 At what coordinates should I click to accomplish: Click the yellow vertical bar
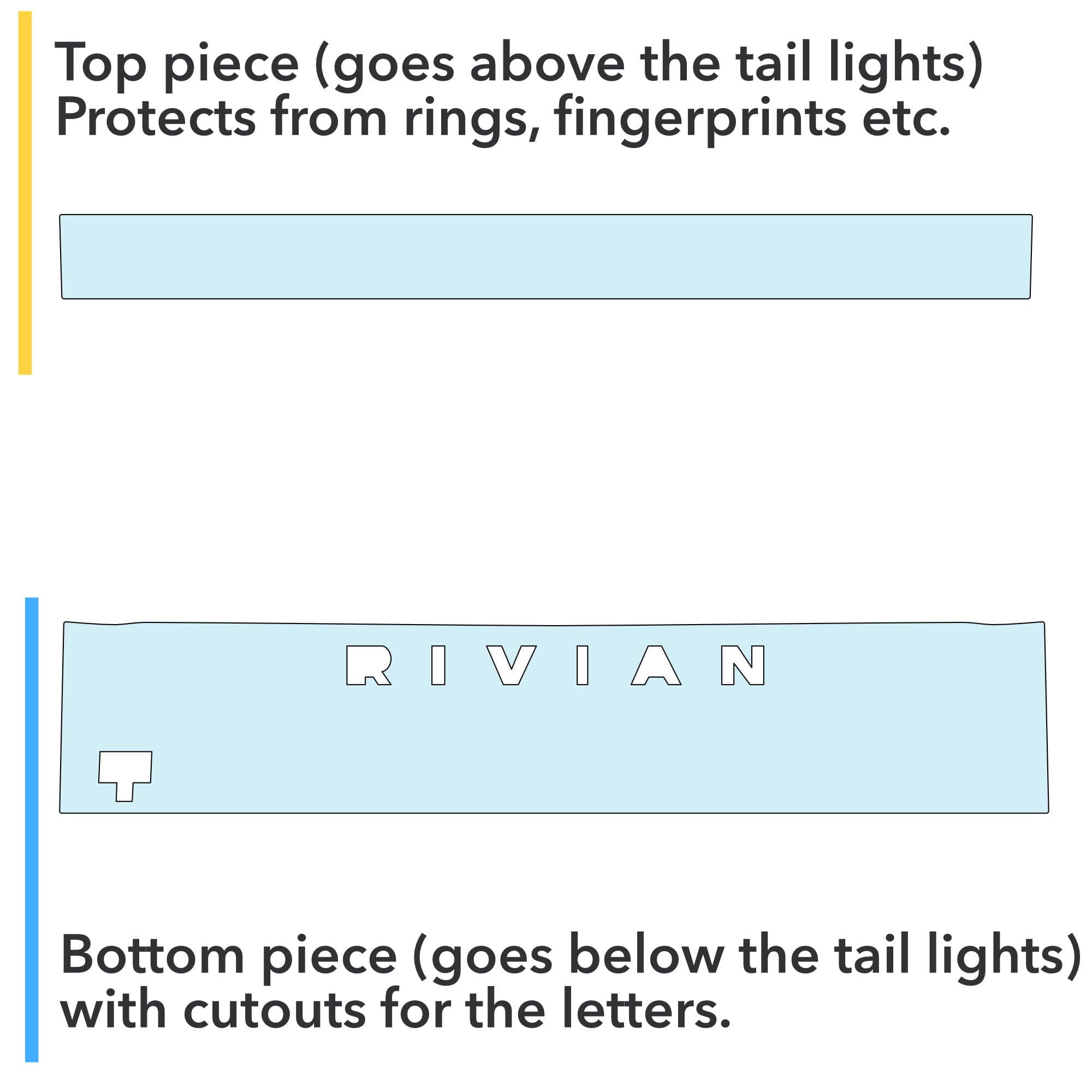[x=25, y=192]
